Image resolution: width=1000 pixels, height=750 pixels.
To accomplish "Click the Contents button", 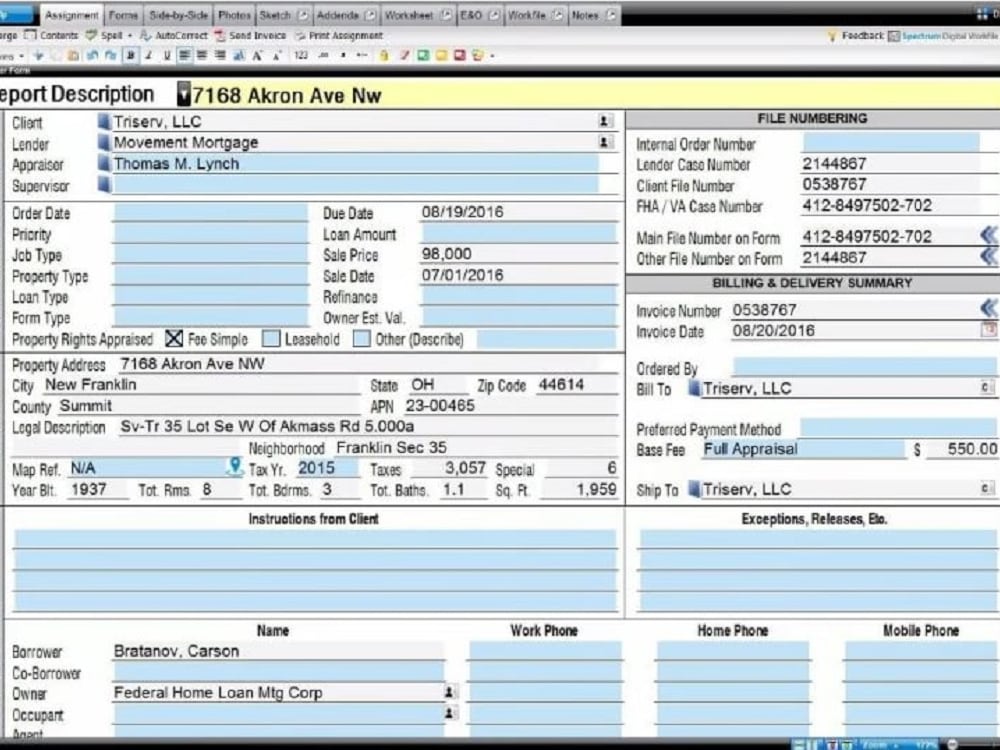I will coord(51,35).
